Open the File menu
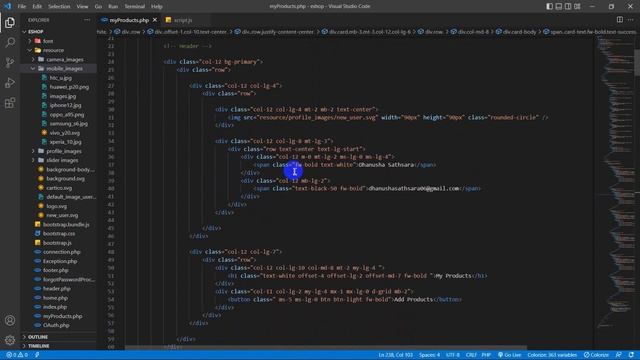The width and height of the screenshot is (640, 360). pos(21,7)
